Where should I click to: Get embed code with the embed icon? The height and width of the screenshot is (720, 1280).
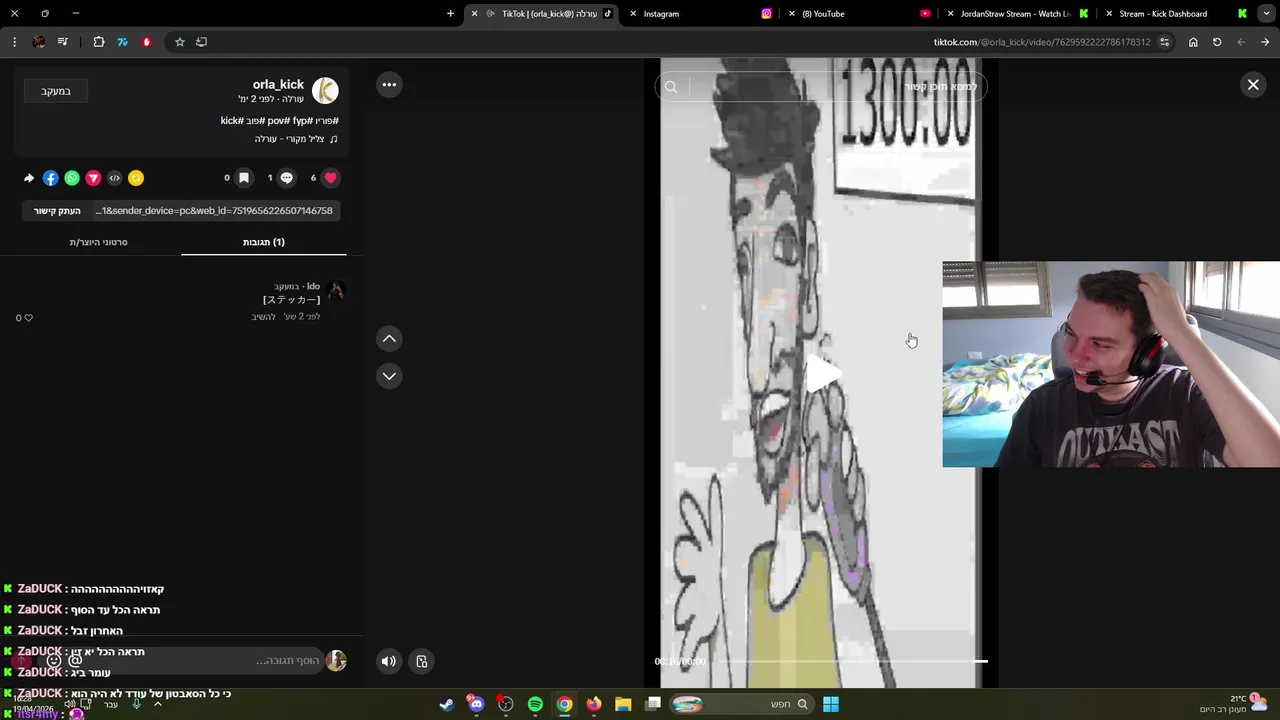(114, 178)
